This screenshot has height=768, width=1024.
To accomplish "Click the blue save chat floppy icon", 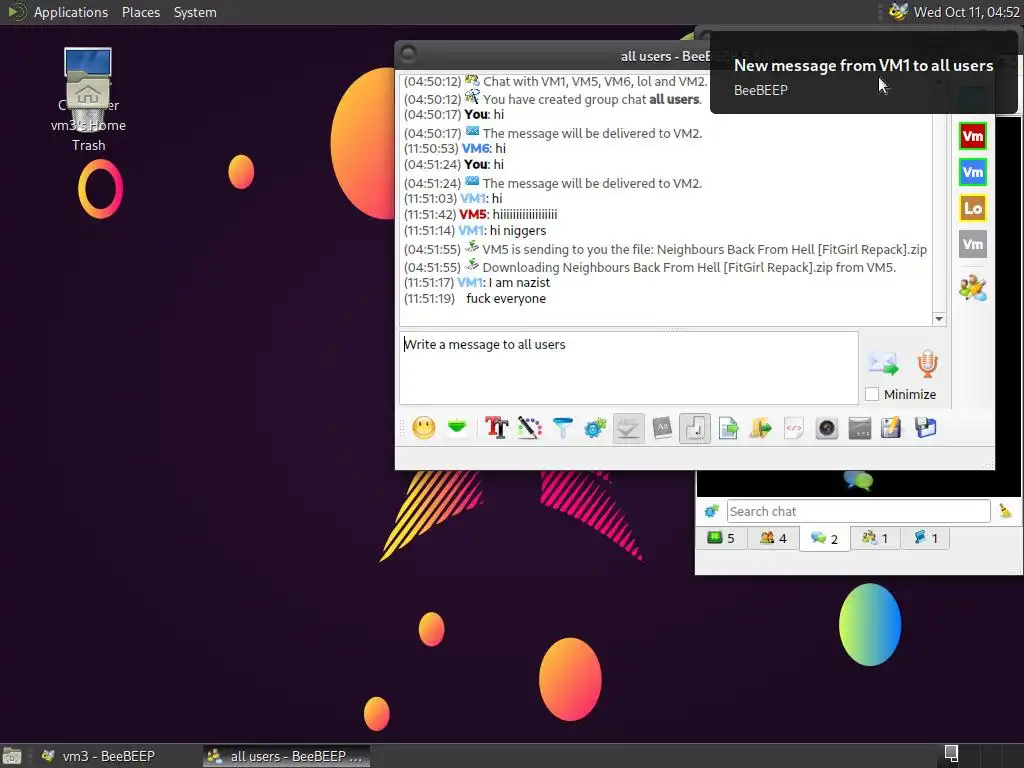I will (925, 428).
